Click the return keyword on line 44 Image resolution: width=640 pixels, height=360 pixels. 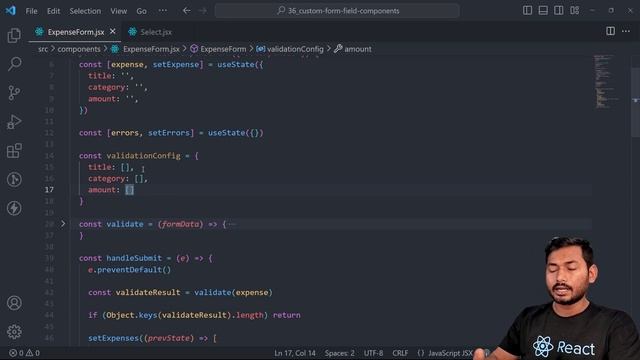tap(287, 315)
